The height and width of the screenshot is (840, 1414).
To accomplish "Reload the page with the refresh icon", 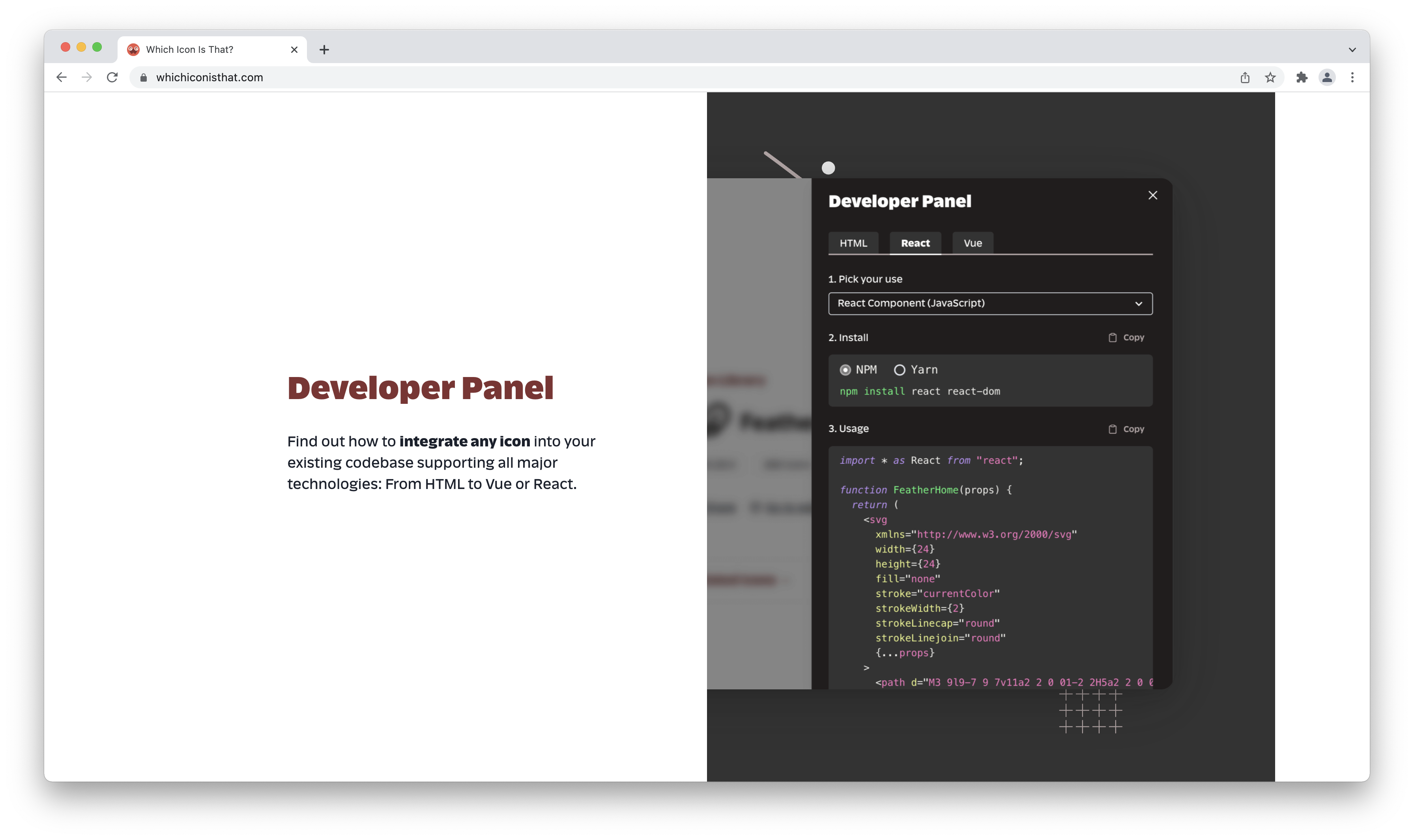I will coord(112,78).
